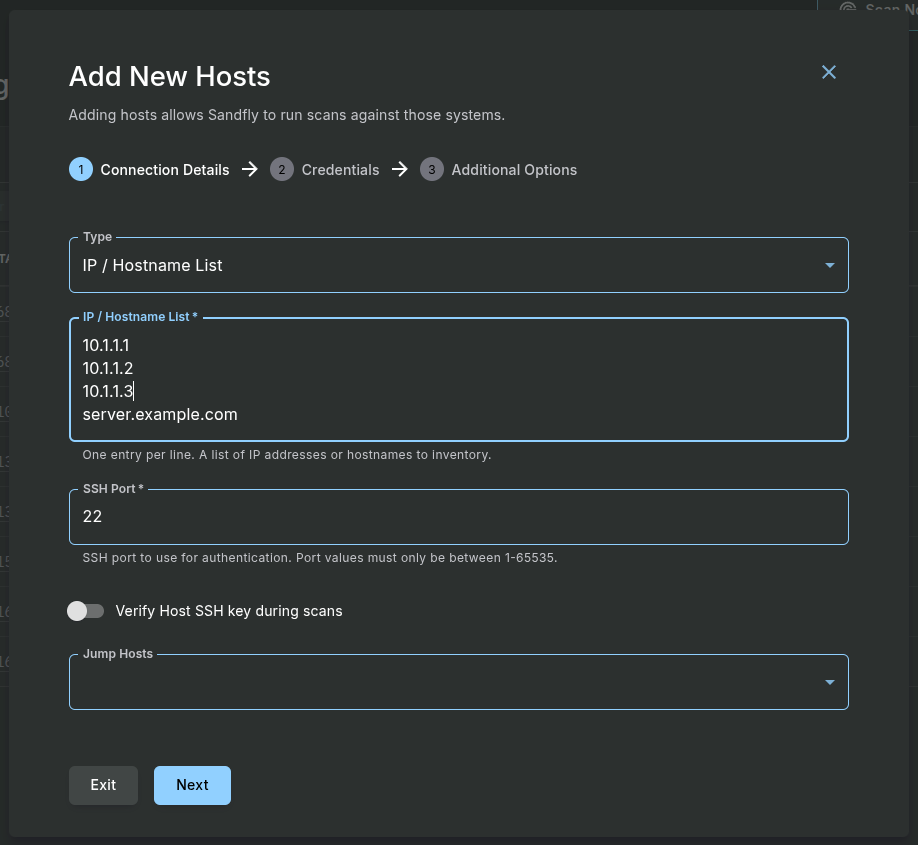Select the Connection Details step label
The image size is (918, 845).
[165, 170]
